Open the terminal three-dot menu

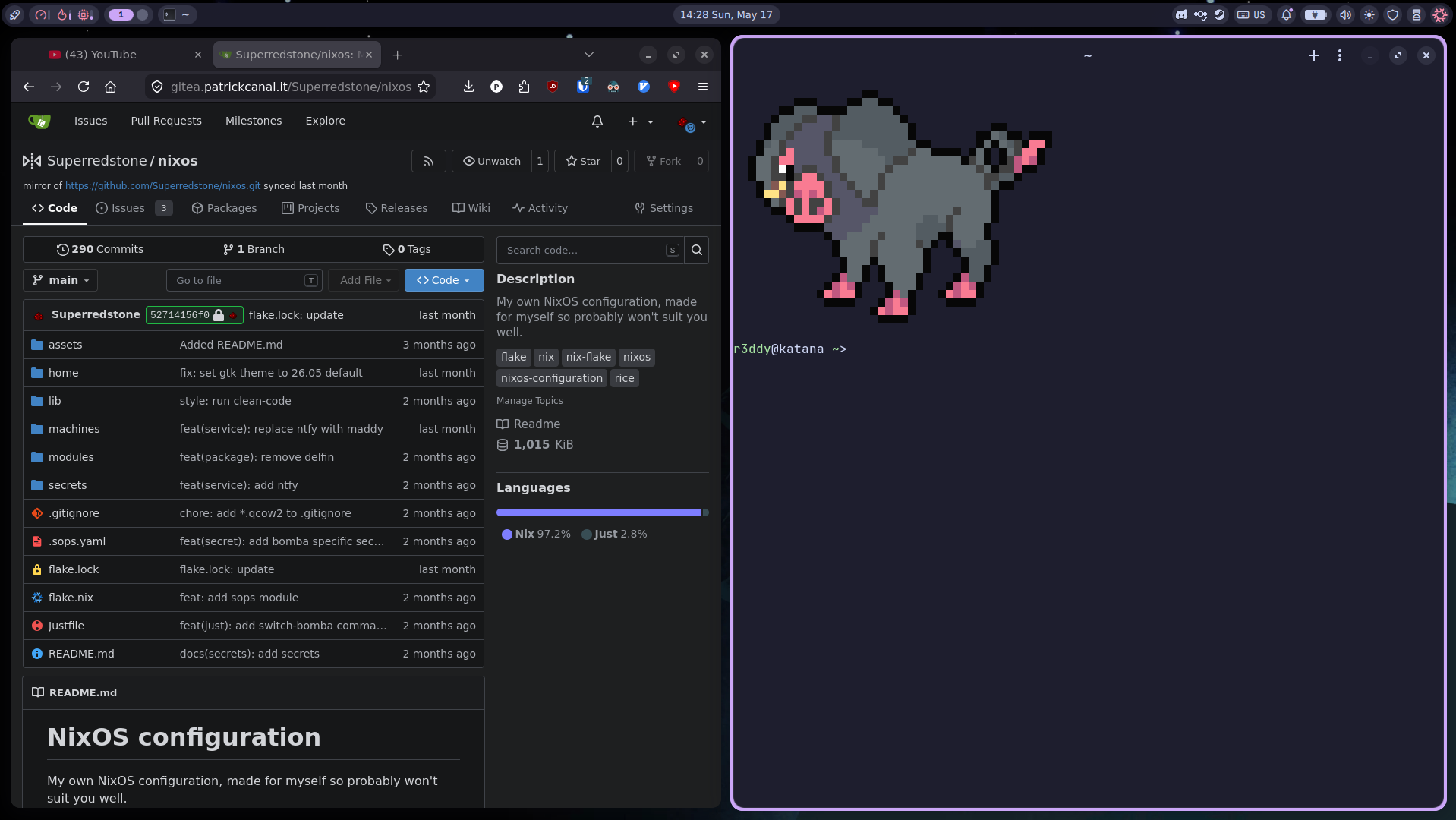[1340, 55]
